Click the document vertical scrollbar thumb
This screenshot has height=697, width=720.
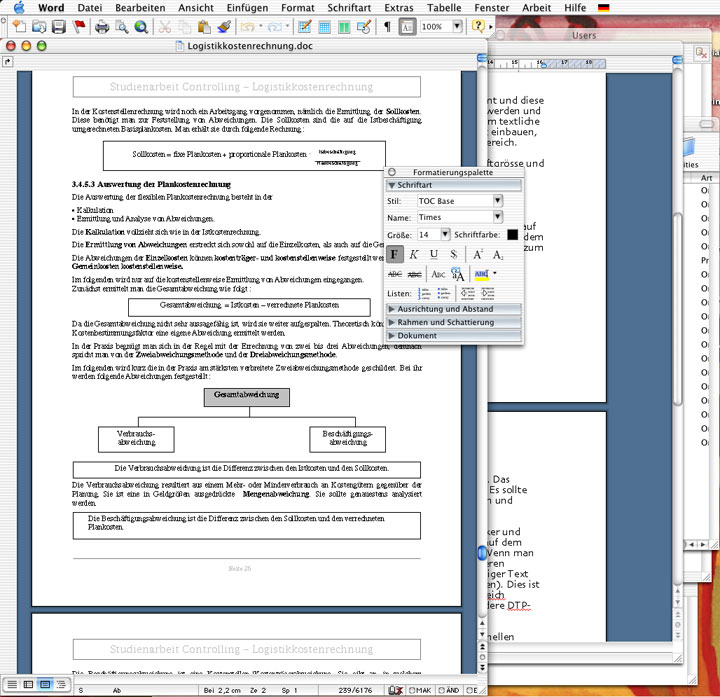[x=482, y=553]
